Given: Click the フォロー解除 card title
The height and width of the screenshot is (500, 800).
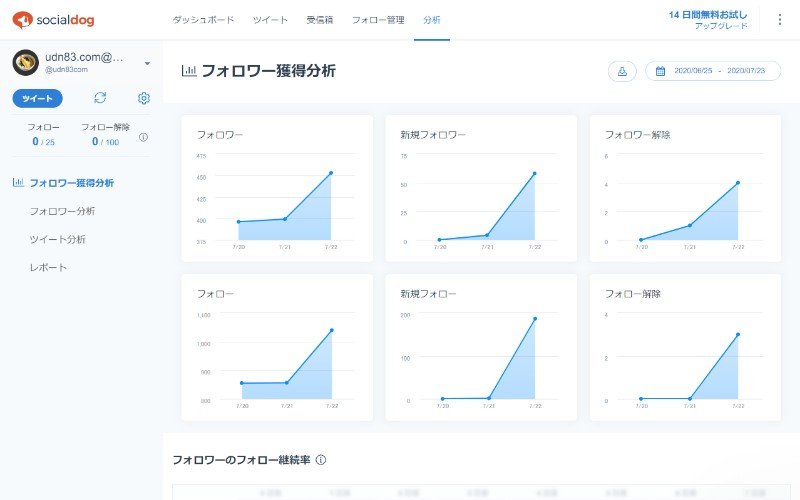Looking at the screenshot, I should click(633, 293).
